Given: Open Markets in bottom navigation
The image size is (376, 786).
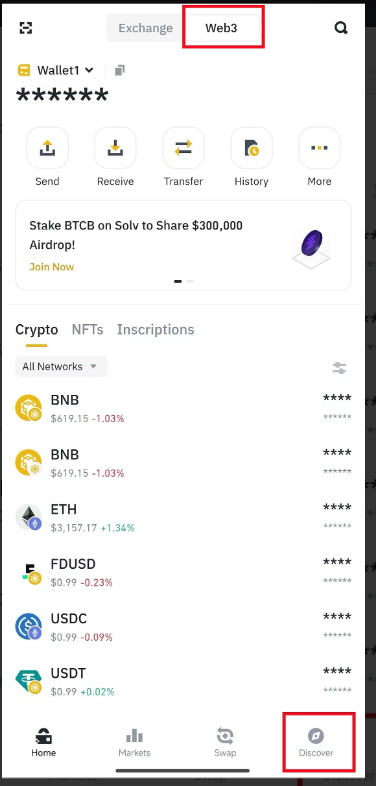Looking at the screenshot, I should [134, 742].
